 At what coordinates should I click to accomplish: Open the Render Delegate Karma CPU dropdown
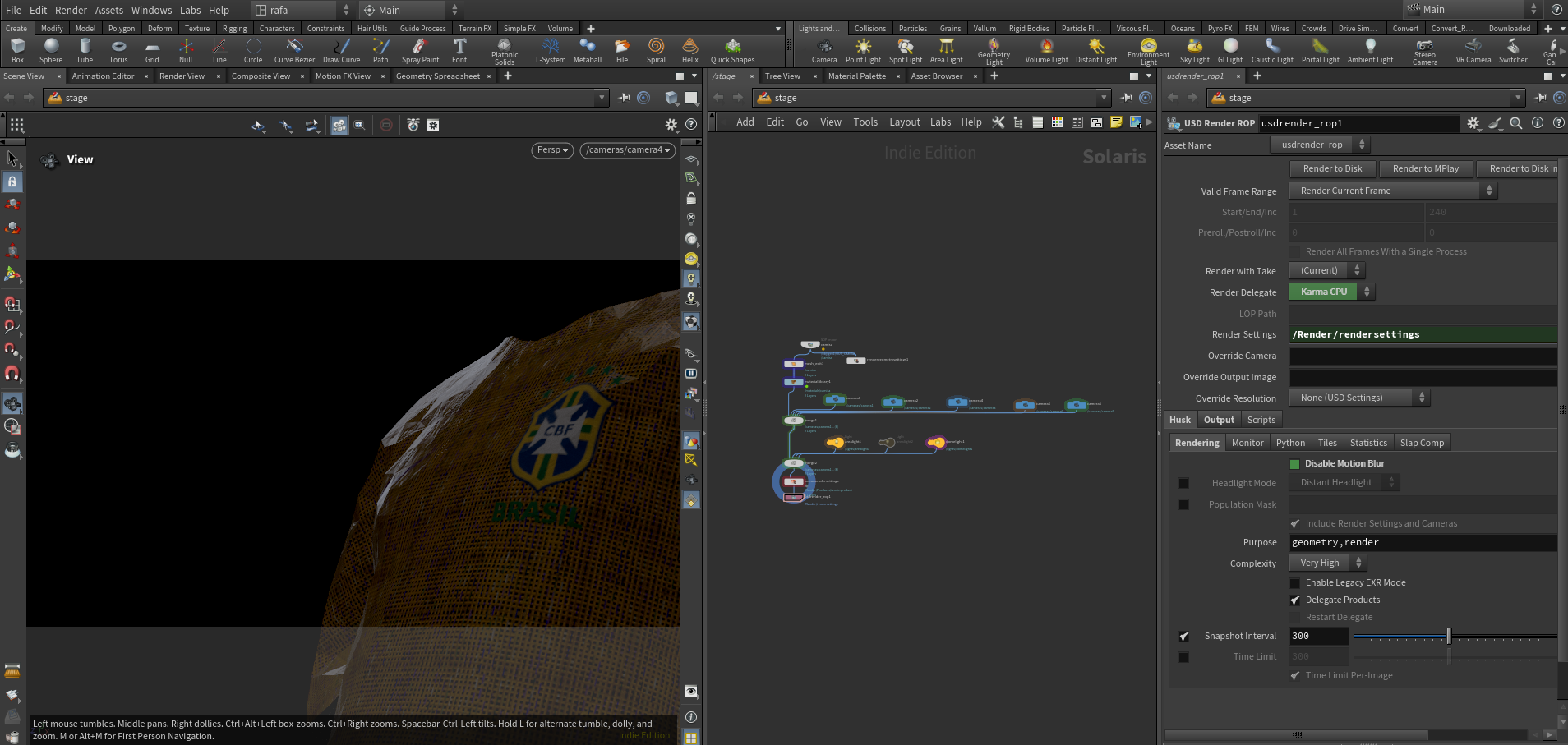1331,292
